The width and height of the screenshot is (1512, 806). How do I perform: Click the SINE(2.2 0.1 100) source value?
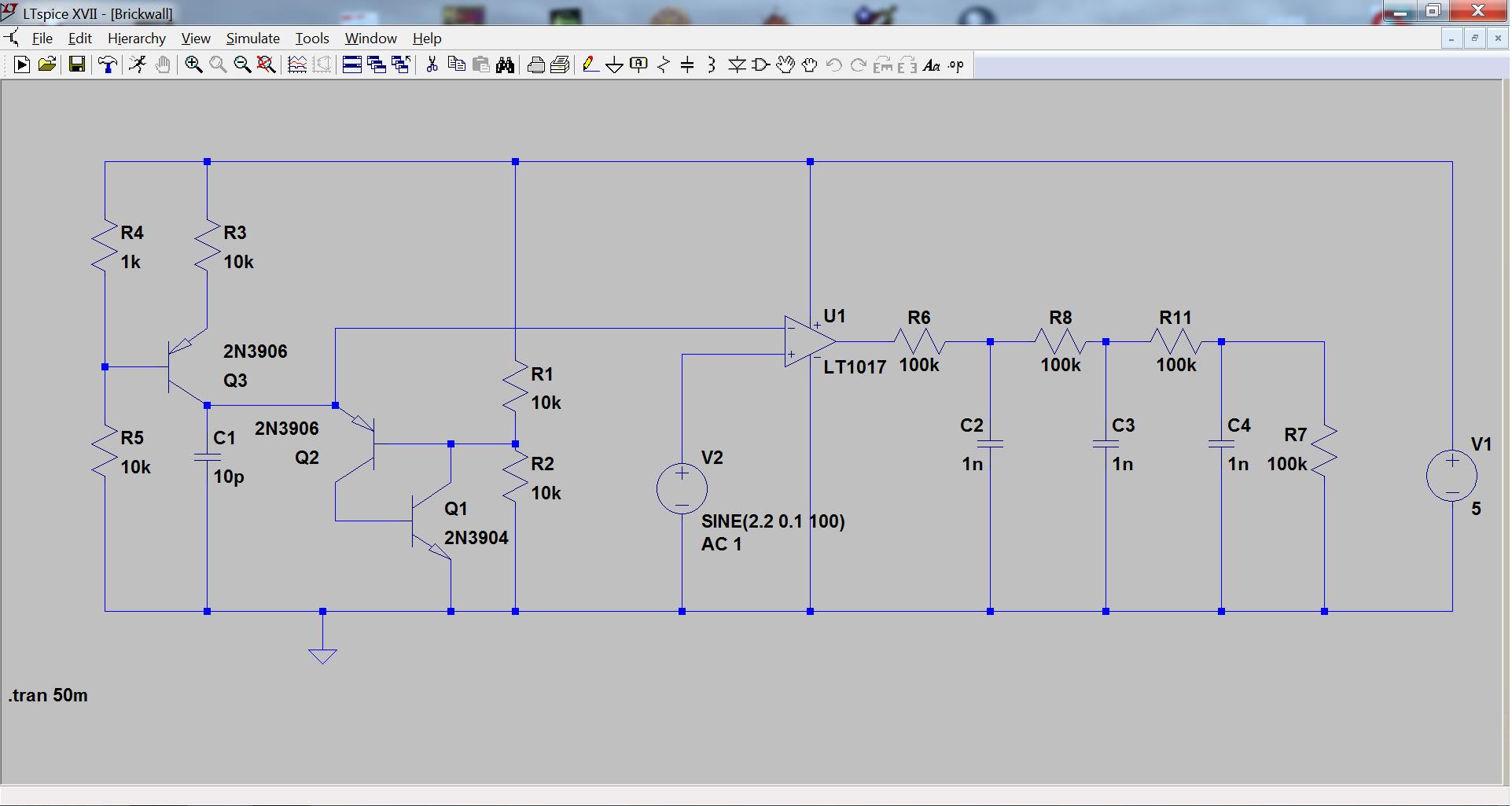(773, 521)
